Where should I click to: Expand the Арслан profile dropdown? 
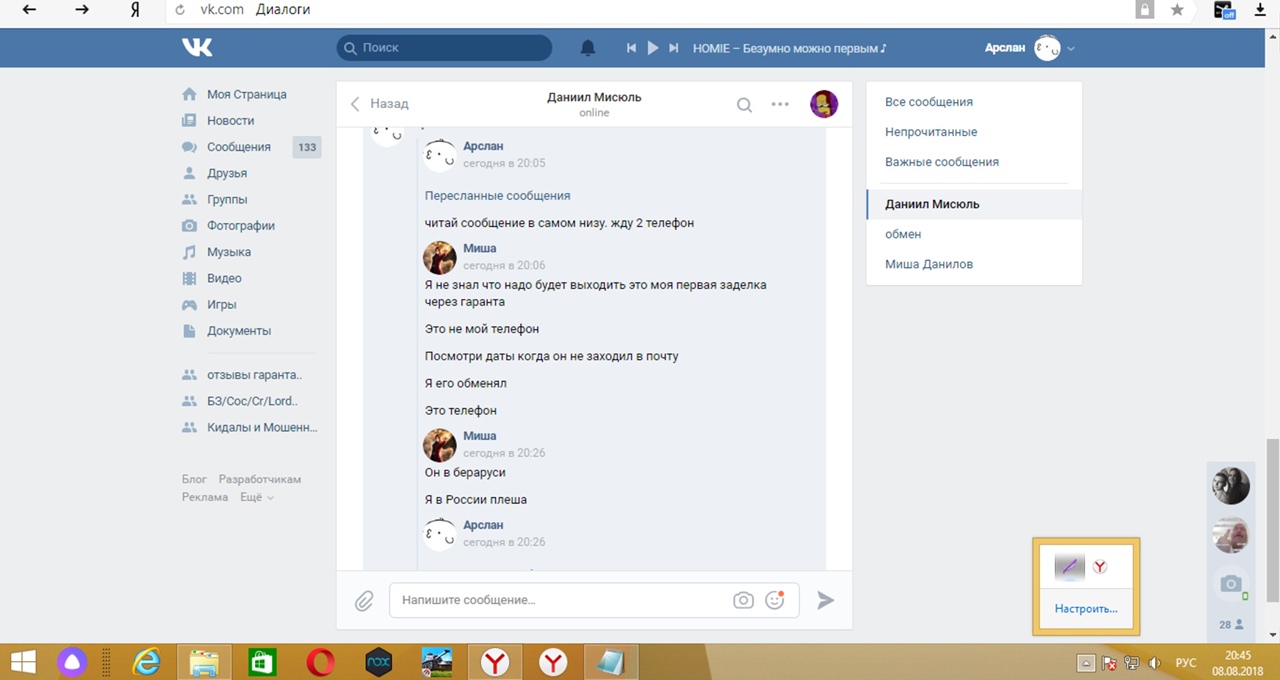[x=1071, y=48]
